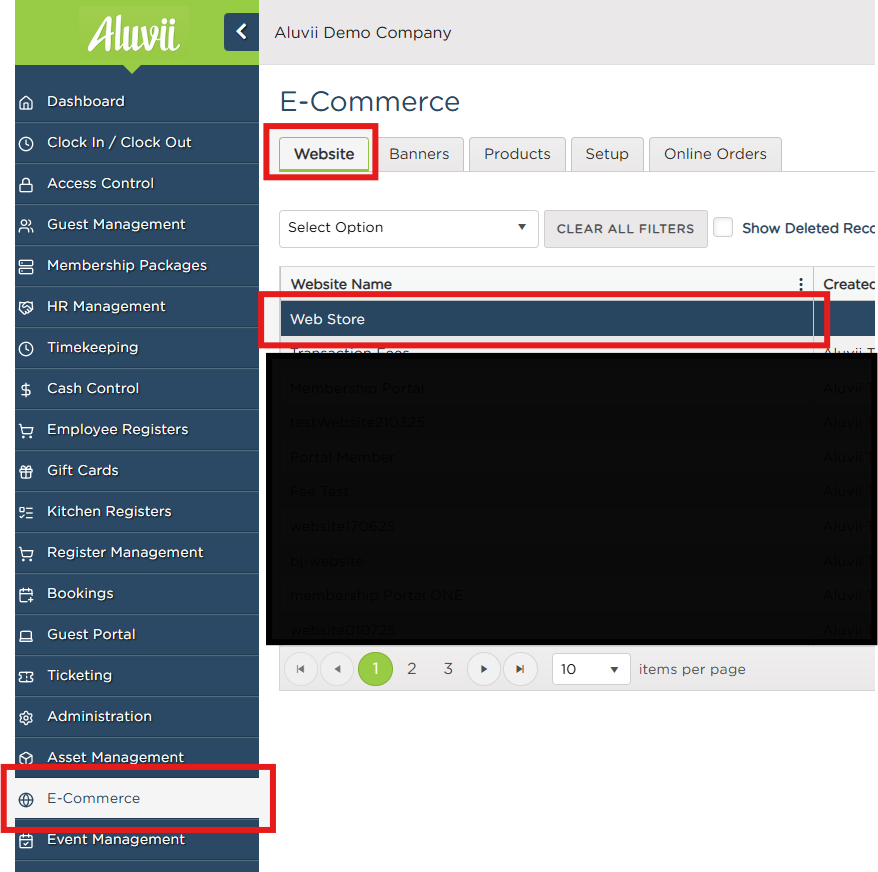Sort by Website Name column header

click(341, 284)
